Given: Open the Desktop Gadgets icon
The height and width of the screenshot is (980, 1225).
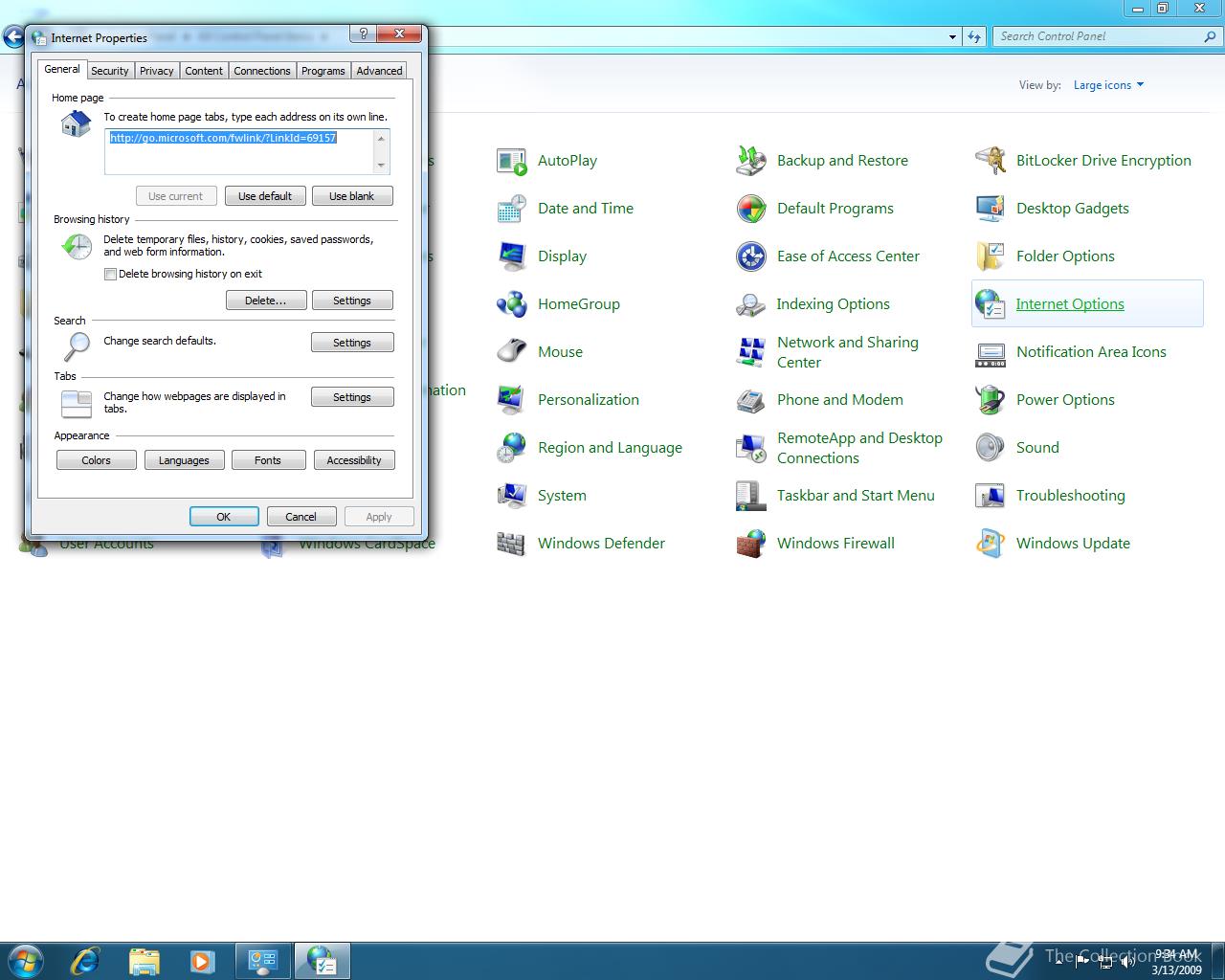Looking at the screenshot, I should [991, 209].
